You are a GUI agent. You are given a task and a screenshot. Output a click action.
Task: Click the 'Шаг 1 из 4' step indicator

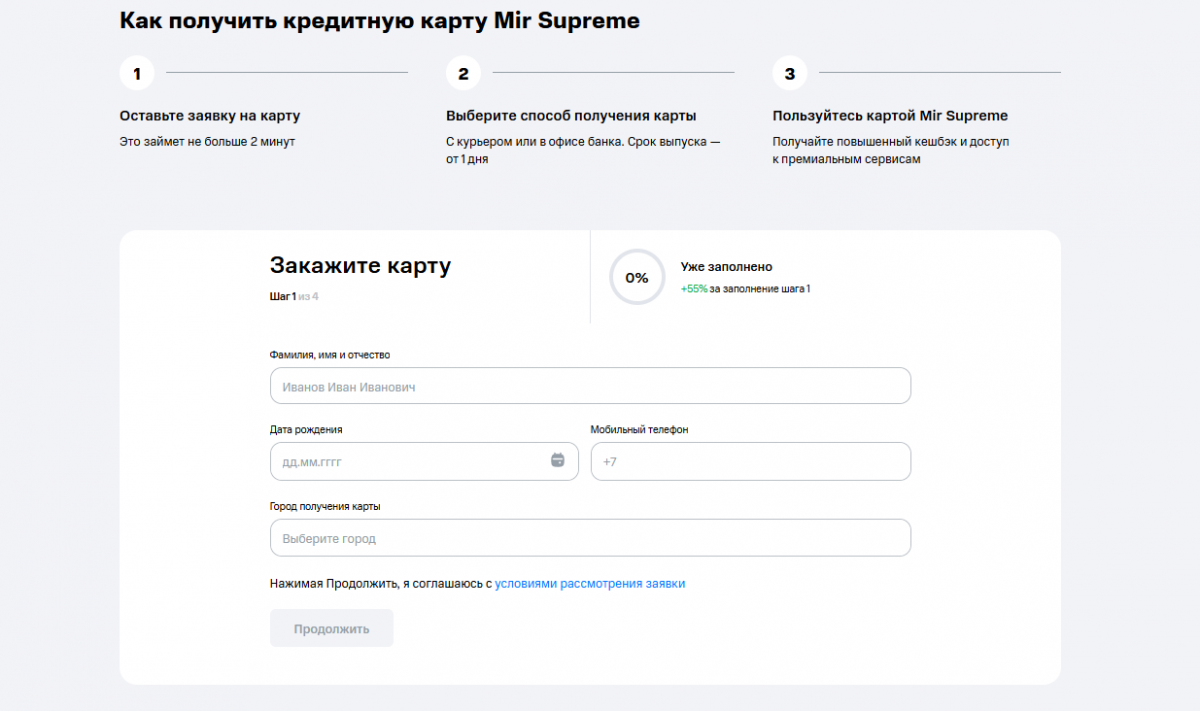click(294, 296)
